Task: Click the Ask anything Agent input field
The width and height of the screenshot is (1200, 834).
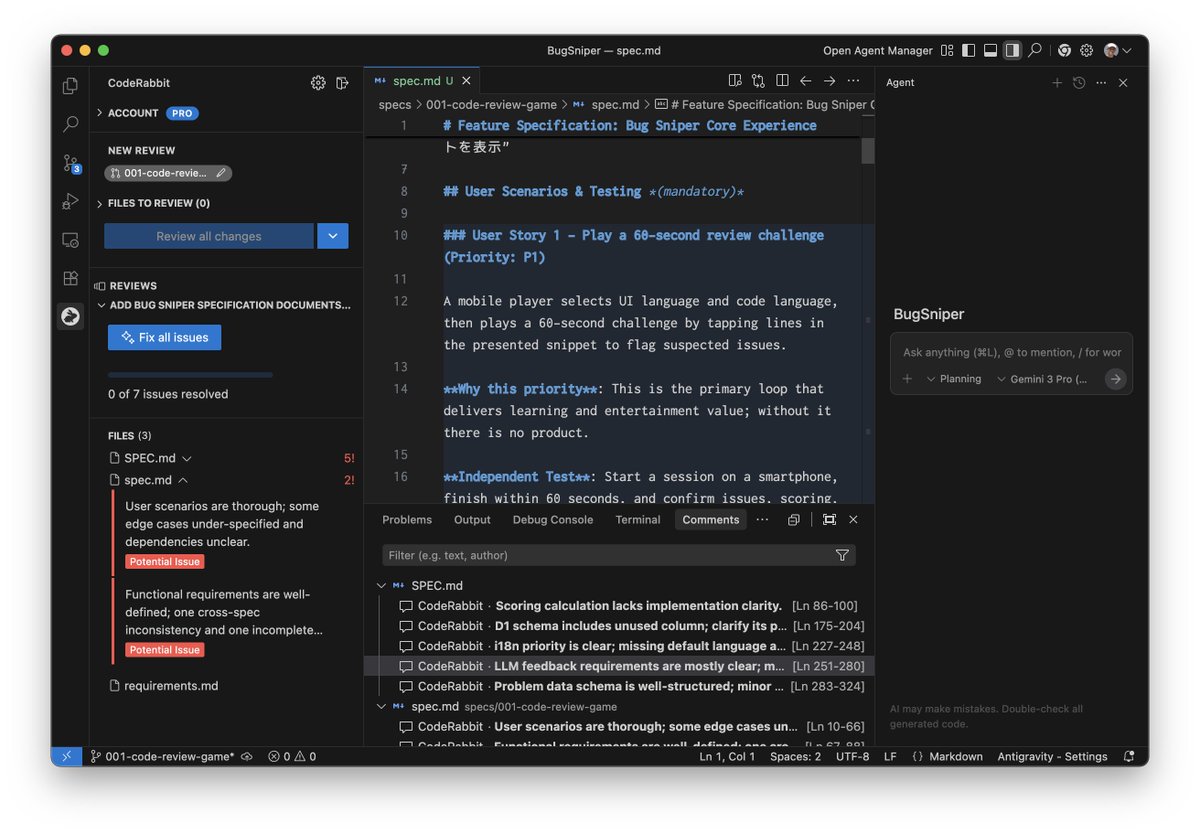Action: click(1011, 352)
